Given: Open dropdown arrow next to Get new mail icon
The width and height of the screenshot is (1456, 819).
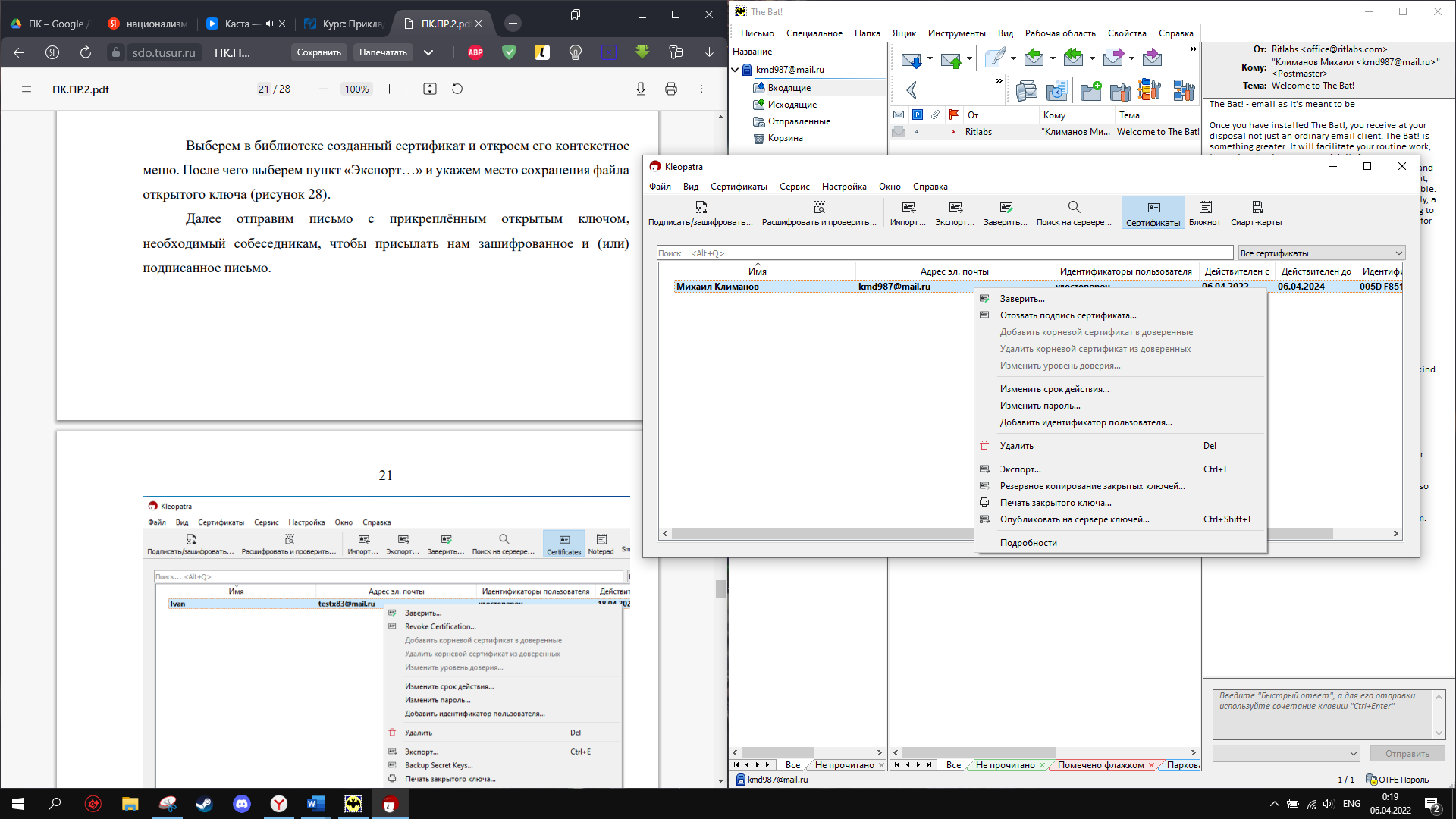Looking at the screenshot, I should 930,58.
